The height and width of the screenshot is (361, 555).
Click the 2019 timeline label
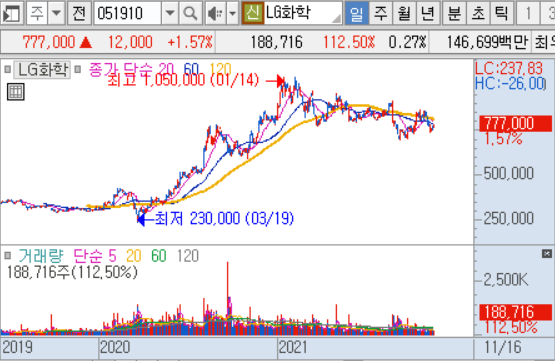click(17, 347)
